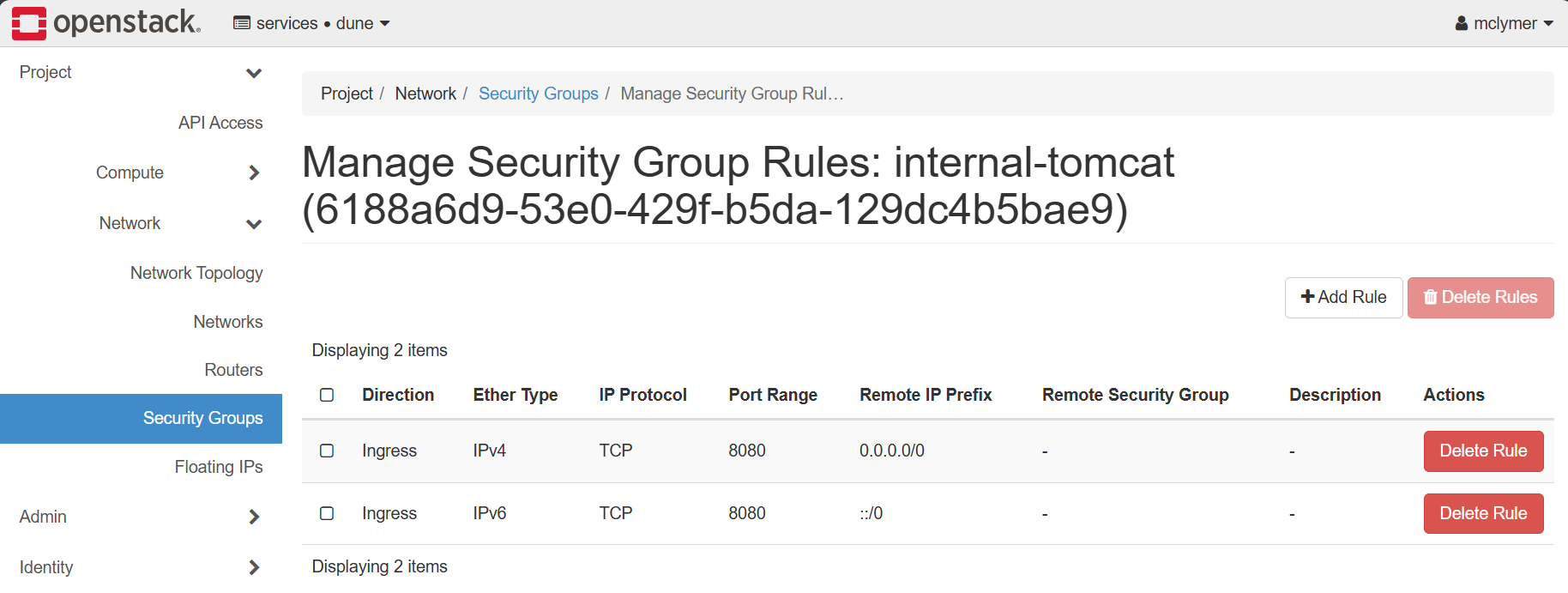This screenshot has height=593, width=1568.
Task: Click the user icon next to mclymer
Action: [x=1462, y=23]
